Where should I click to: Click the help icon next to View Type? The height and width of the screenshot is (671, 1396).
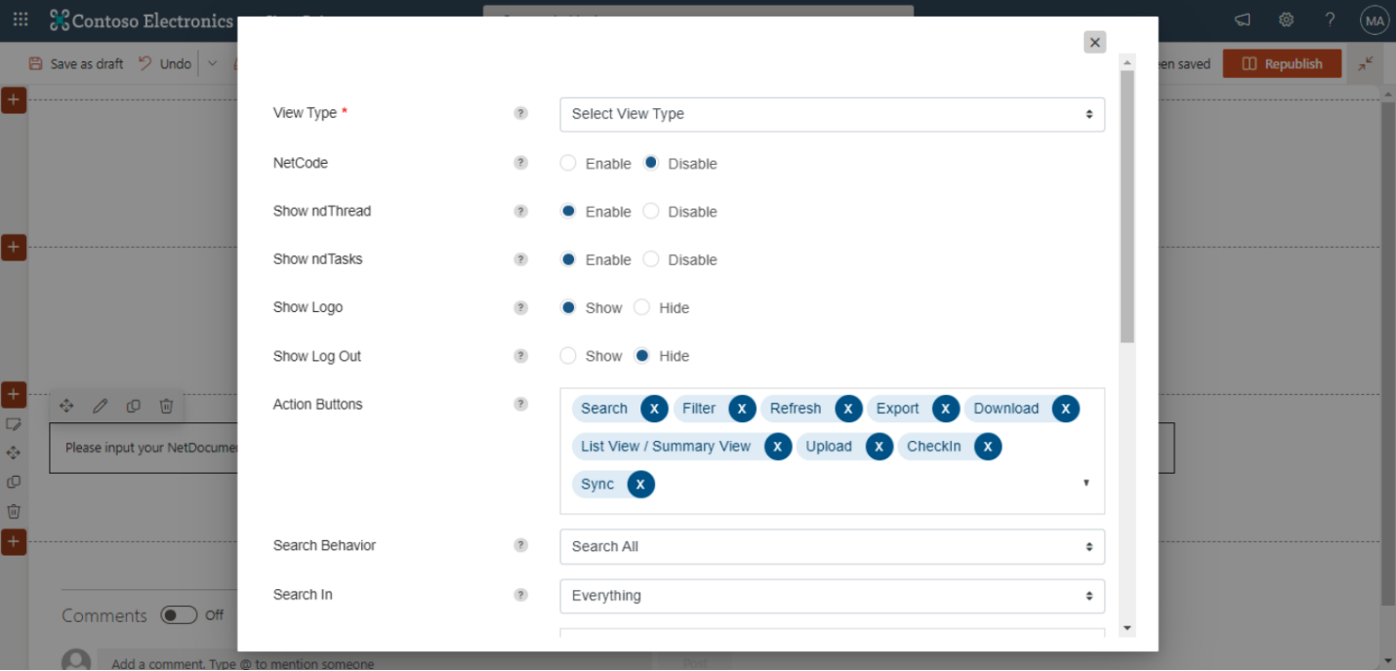coord(520,113)
